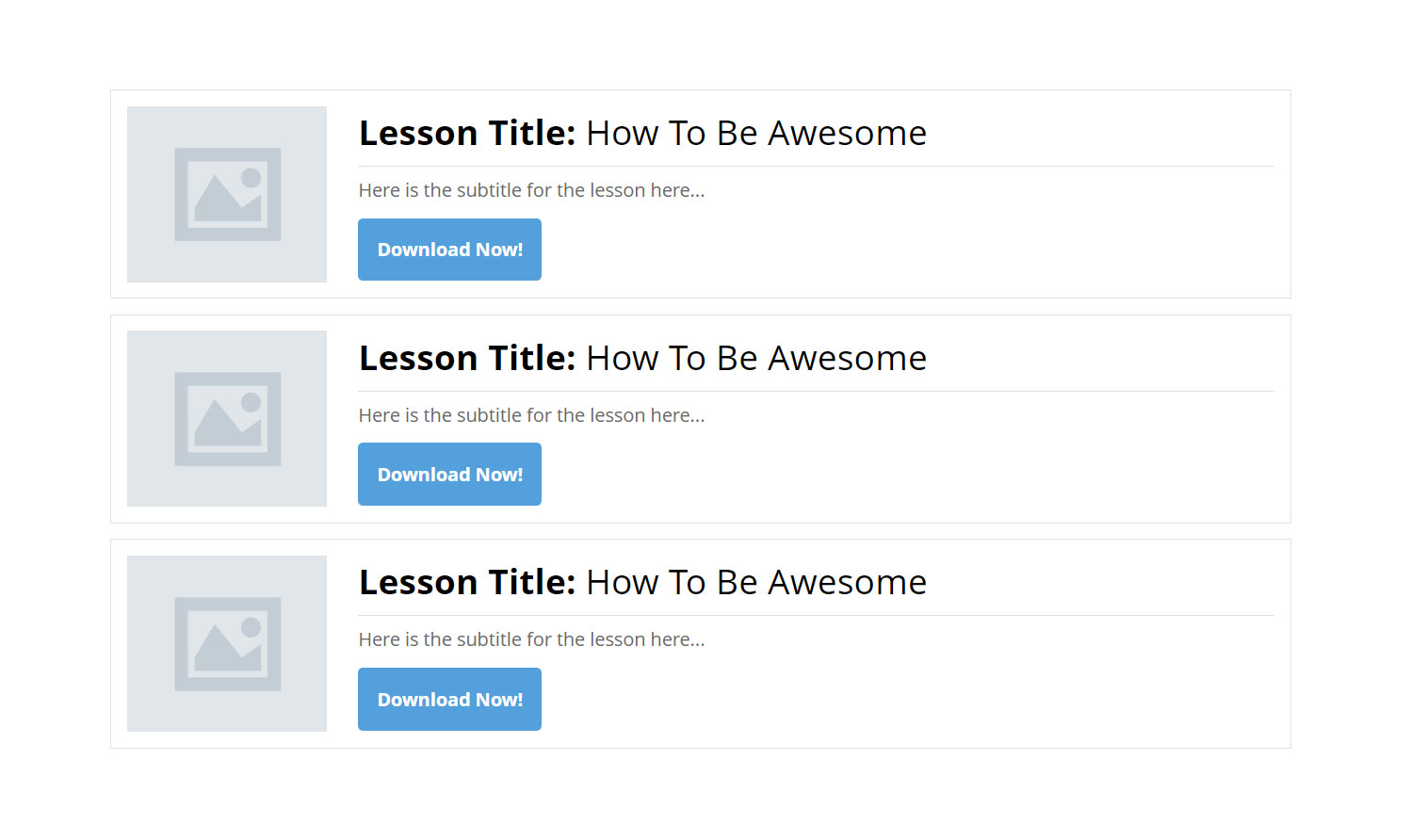The height and width of the screenshot is (840, 1410).
Task: Click the mountain image icon in bottom card
Action: (x=227, y=644)
